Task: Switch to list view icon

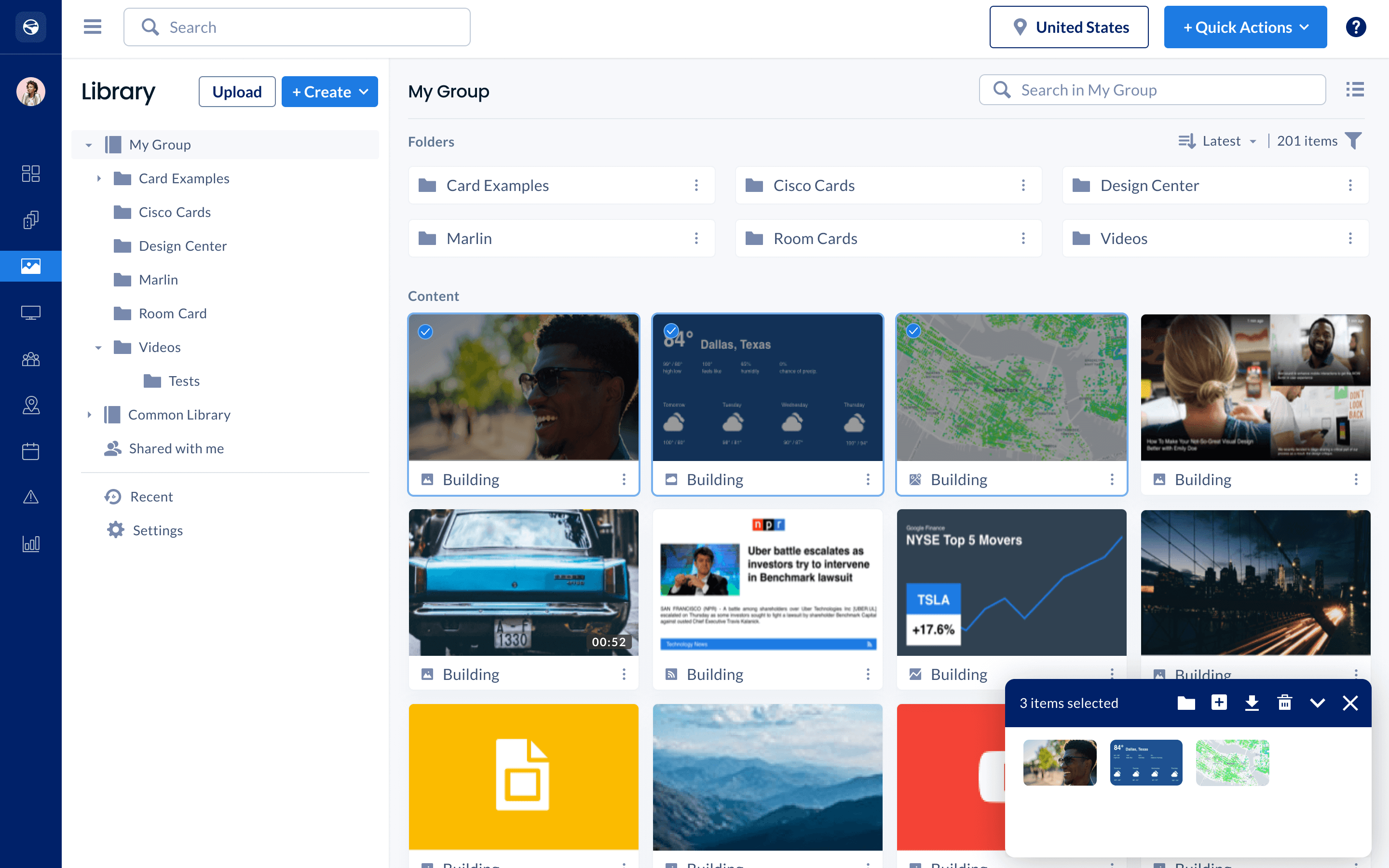Action: coord(1355,90)
